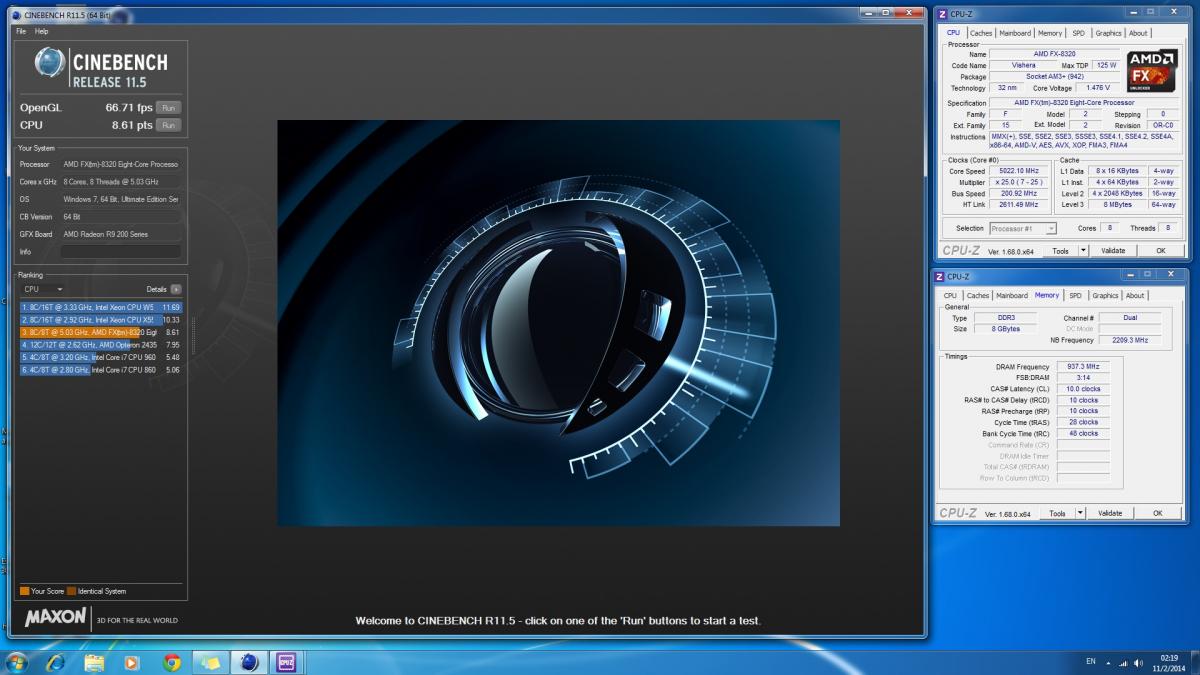Viewport: 1200px width, 675px height.
Task: Select ranking row Intel Core i7 CPU 860
Action: click(x=101, y=369)
